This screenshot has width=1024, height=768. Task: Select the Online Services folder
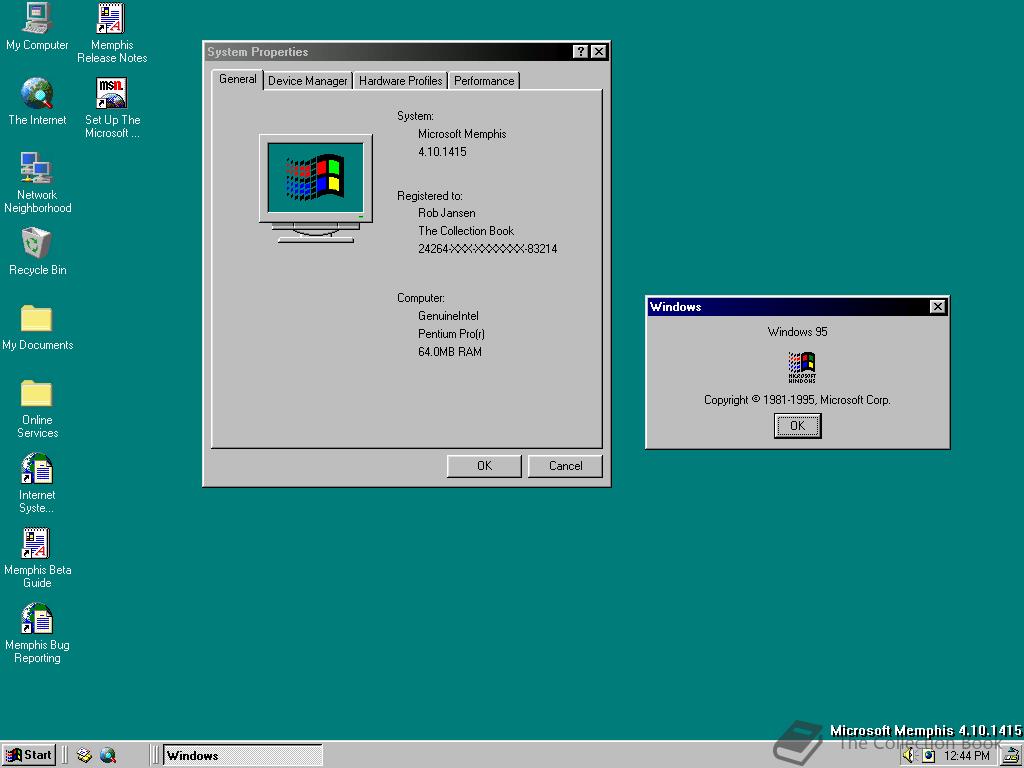pyautogui.click(x=37, y=408)
